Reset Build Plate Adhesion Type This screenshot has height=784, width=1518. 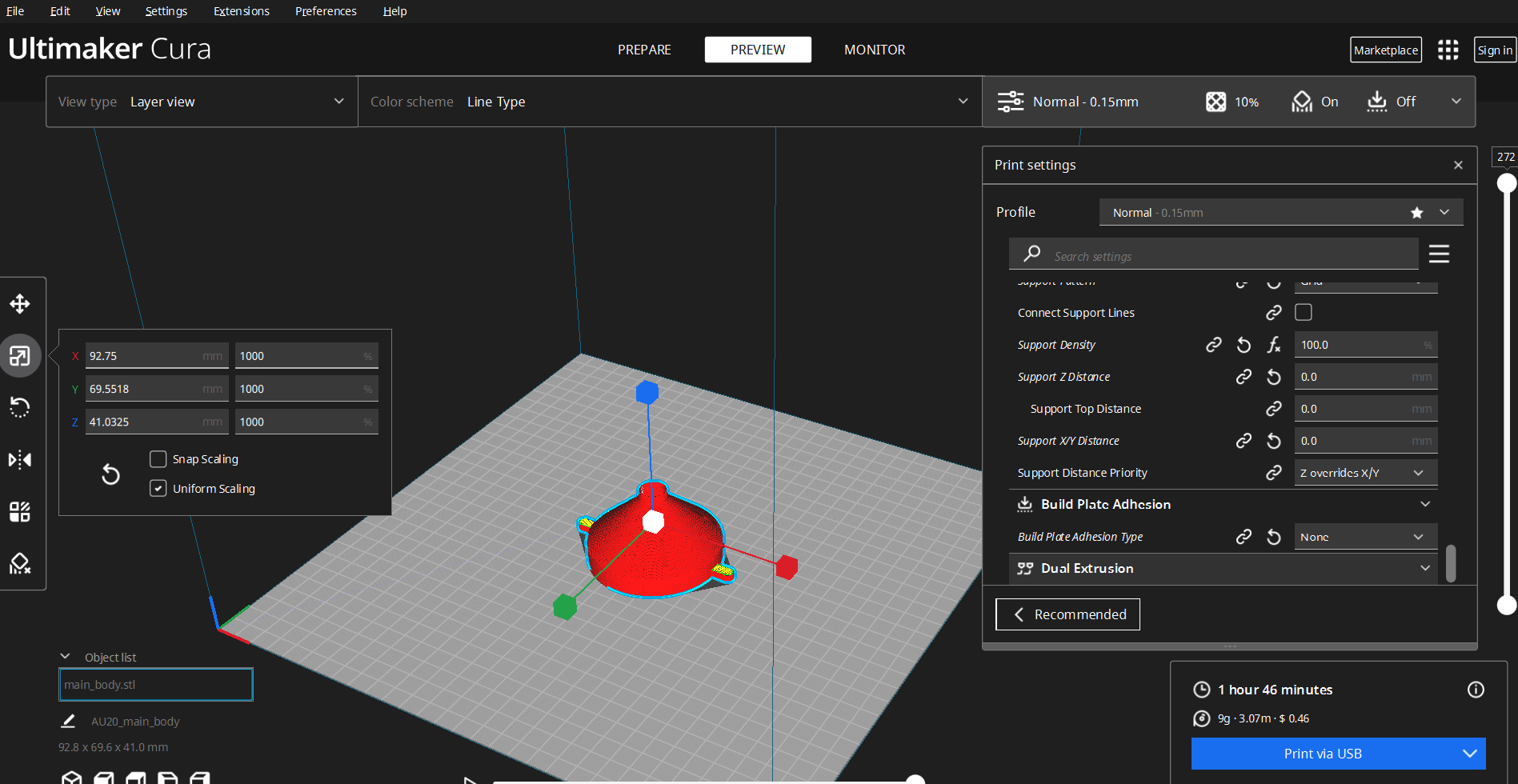[x=1274, y=537]
